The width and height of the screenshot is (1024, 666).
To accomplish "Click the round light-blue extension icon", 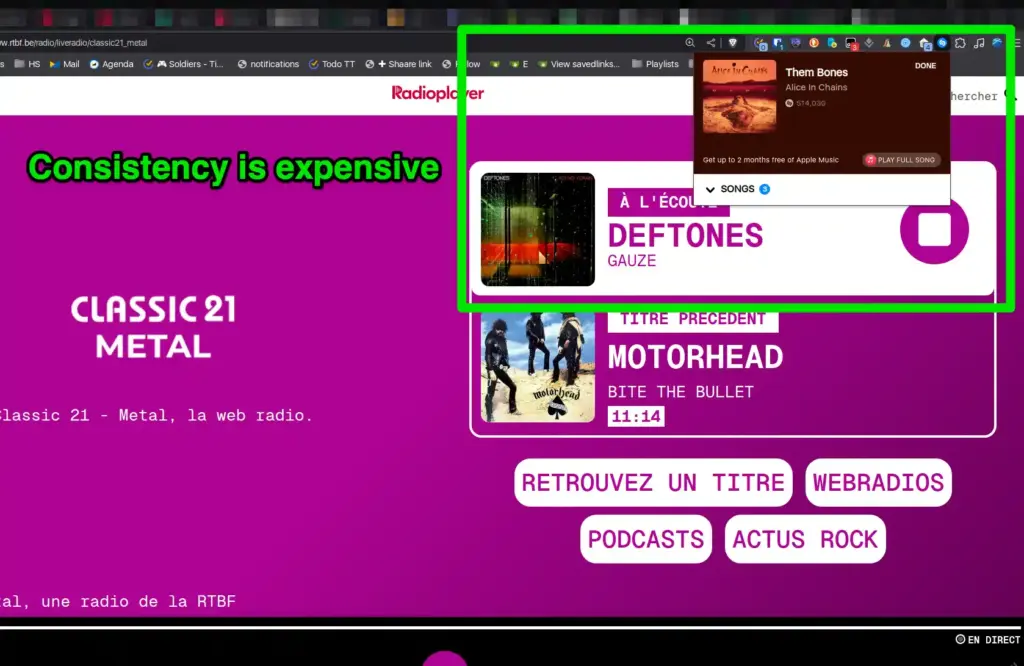I will tap(905, 43).
